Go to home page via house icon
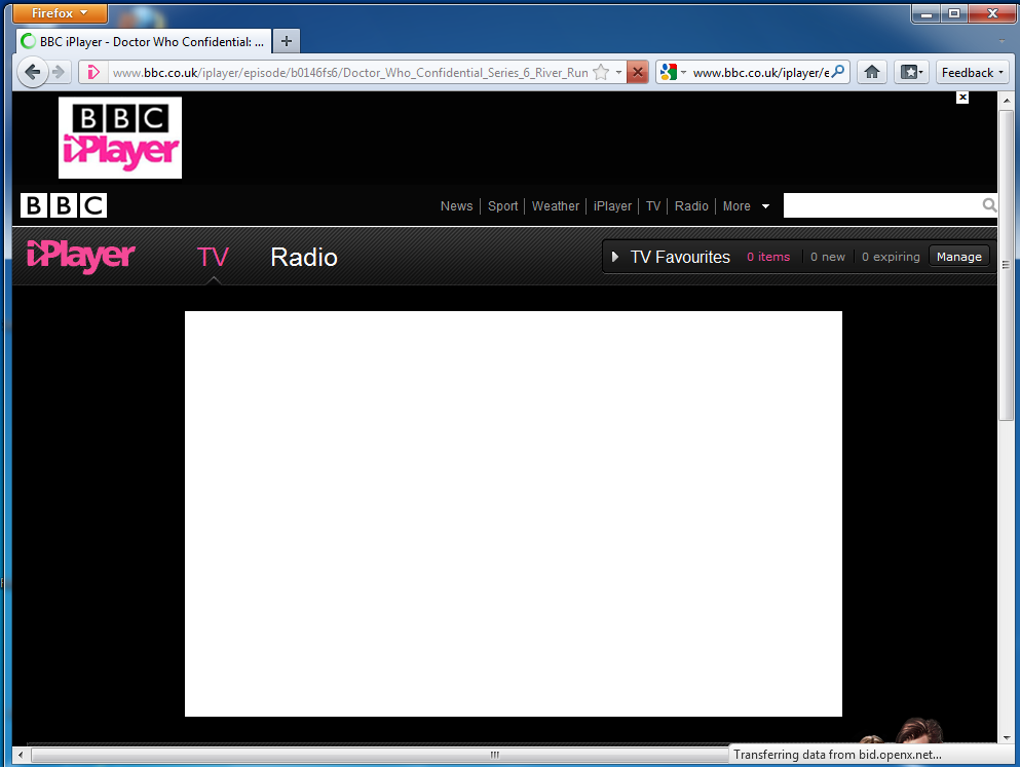The height and width of the screenshot is (767, 1020). tap(872, 72)
